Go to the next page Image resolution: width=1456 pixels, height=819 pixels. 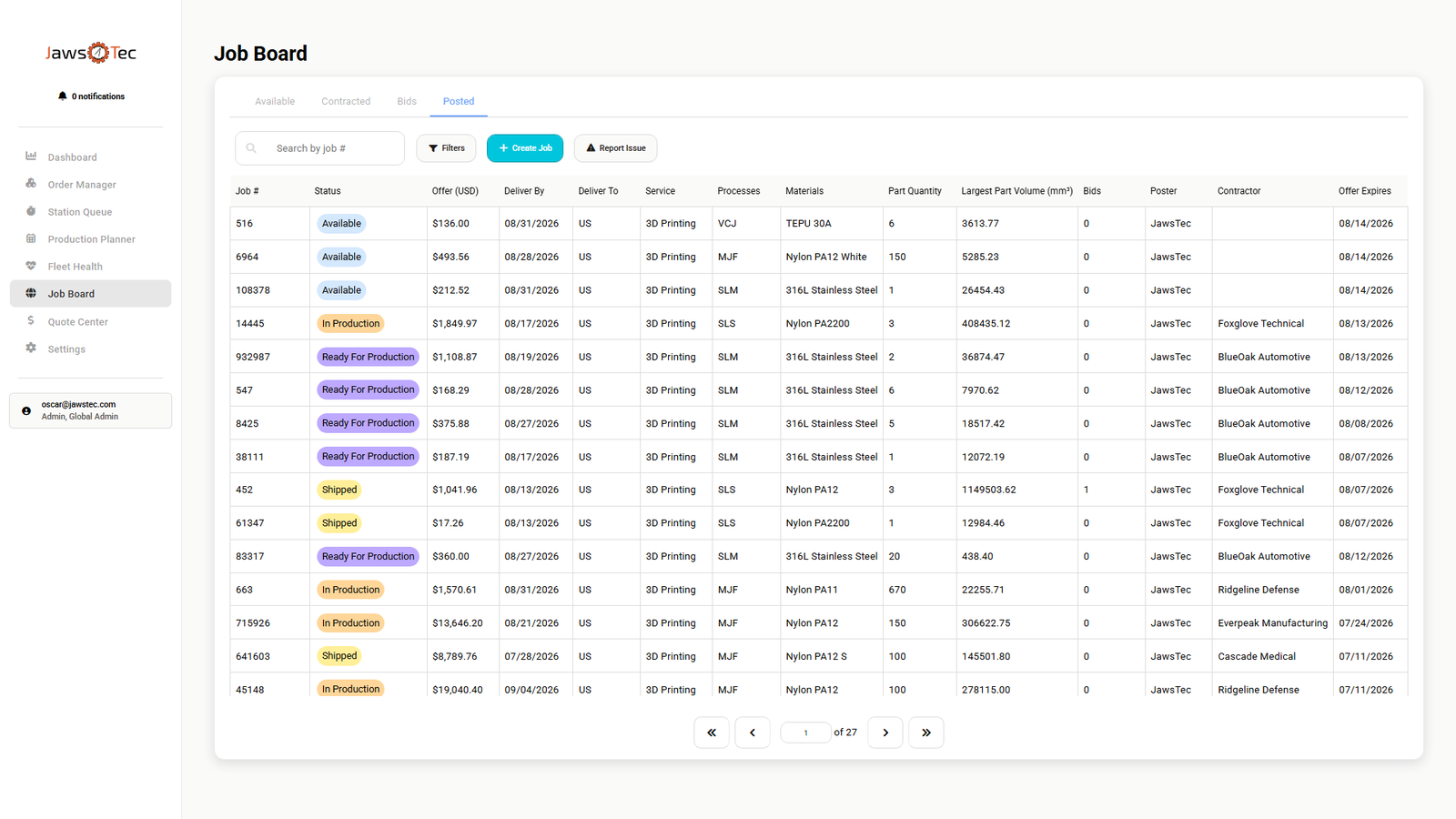pyautogui.click(x=885, y=733)
